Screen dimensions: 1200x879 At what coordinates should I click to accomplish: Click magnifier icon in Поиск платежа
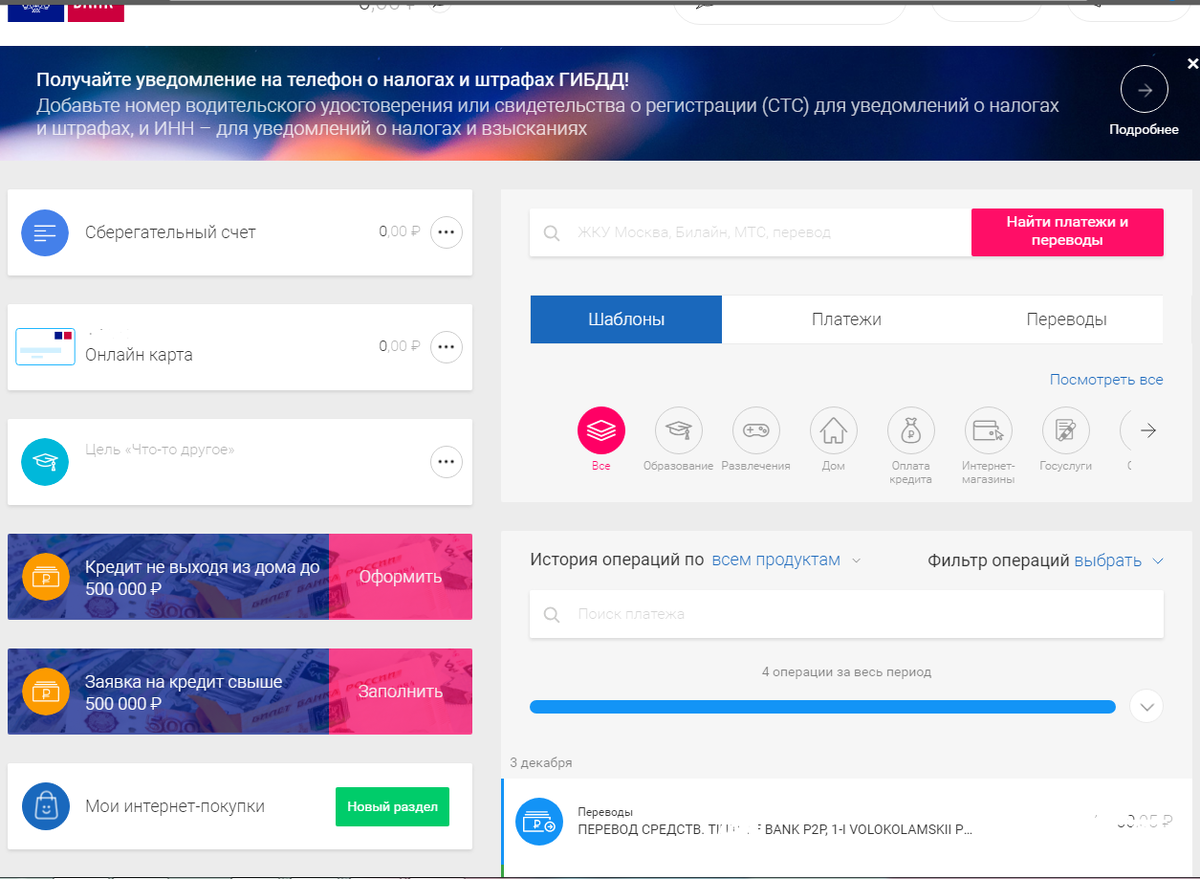tap(552, 614)
